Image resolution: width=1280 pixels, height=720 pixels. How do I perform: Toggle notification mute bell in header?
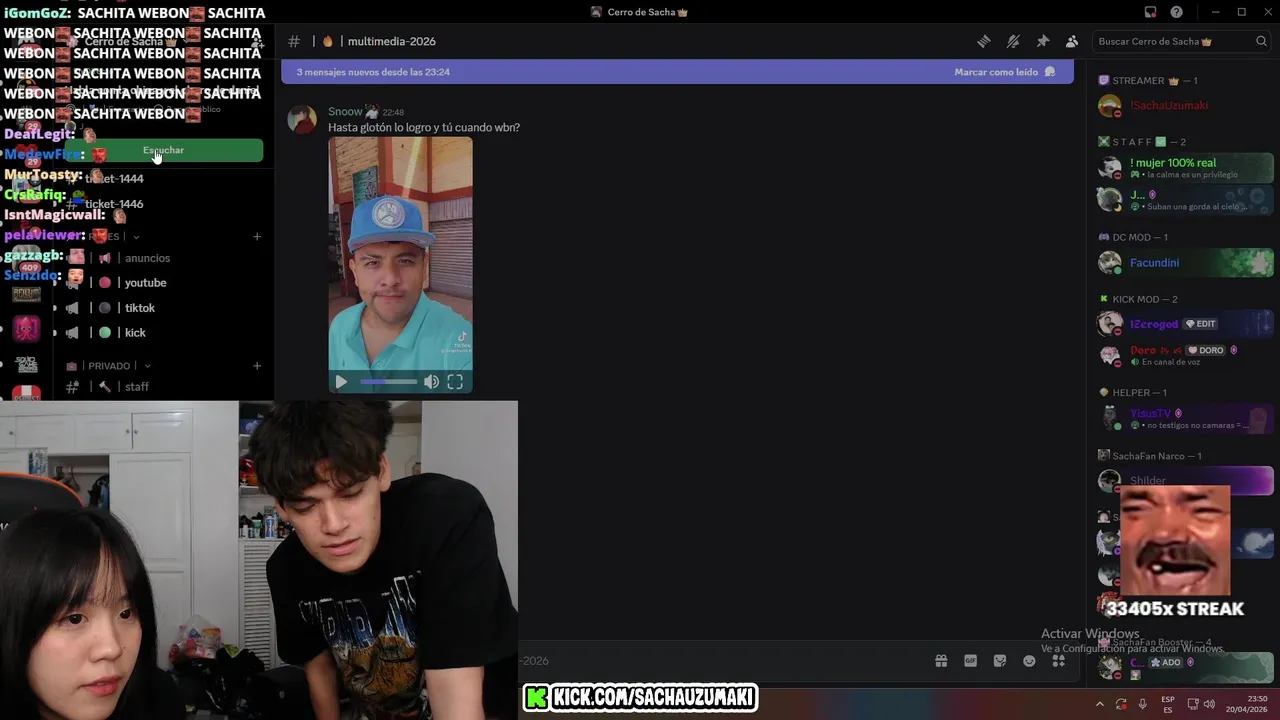(1013, 41)
